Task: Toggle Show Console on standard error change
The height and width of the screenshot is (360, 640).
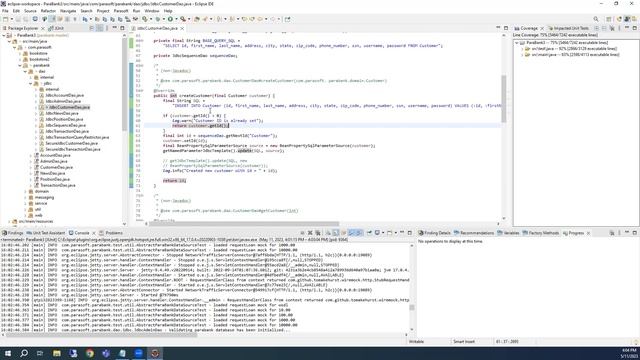Action: (x=359, y=233)
